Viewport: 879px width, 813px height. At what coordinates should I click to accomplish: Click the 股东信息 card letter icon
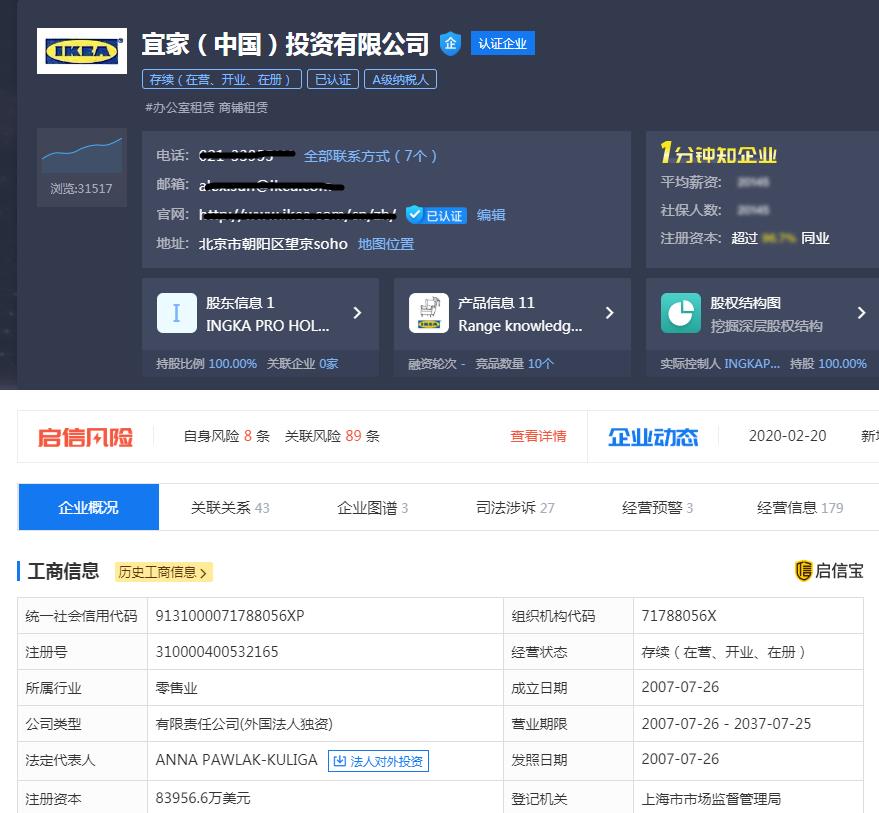click(x=176, y=313)
